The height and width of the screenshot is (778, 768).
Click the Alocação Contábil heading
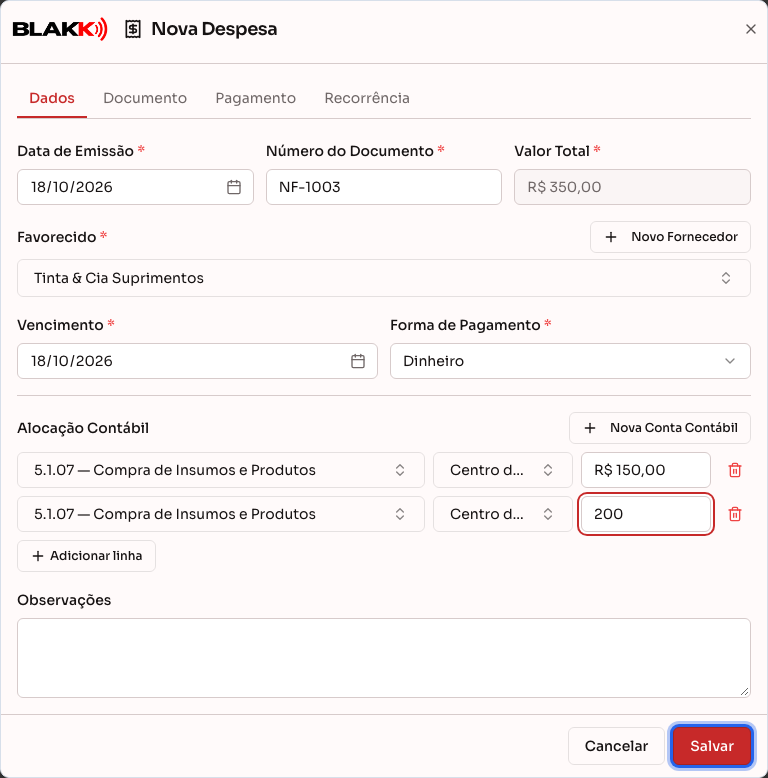(x=83, y=428)
